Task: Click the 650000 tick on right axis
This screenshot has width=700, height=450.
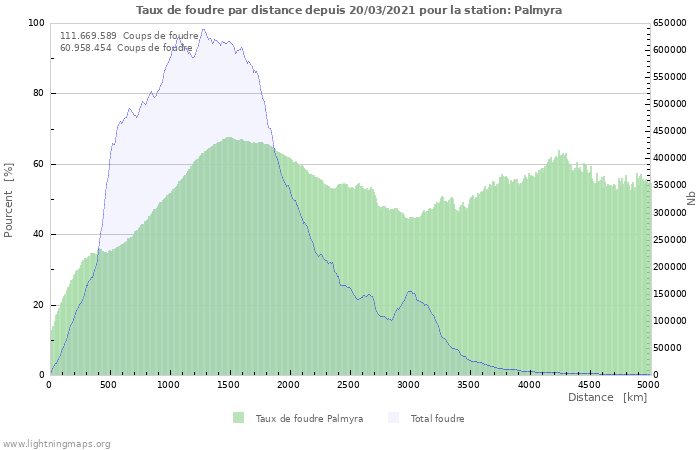Action: click(x=669, y=23)
